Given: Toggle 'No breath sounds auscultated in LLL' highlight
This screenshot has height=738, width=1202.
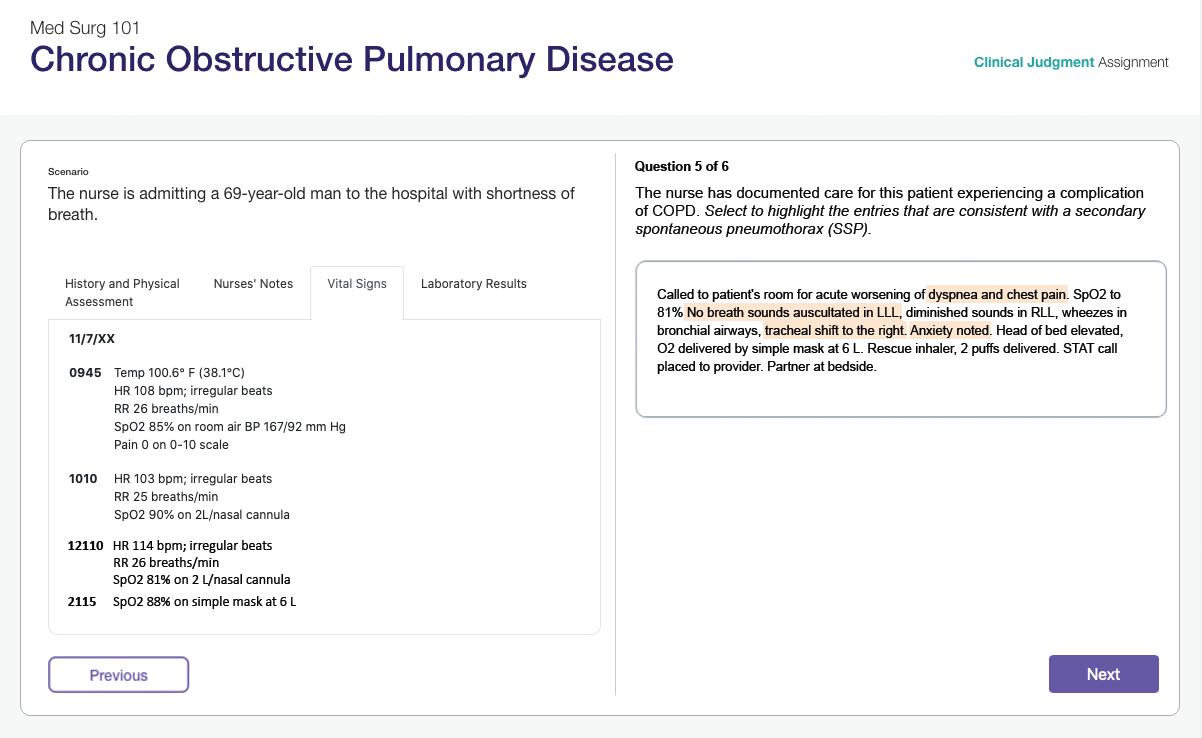Looking at the screenshot, I should (x=793, y=312).
